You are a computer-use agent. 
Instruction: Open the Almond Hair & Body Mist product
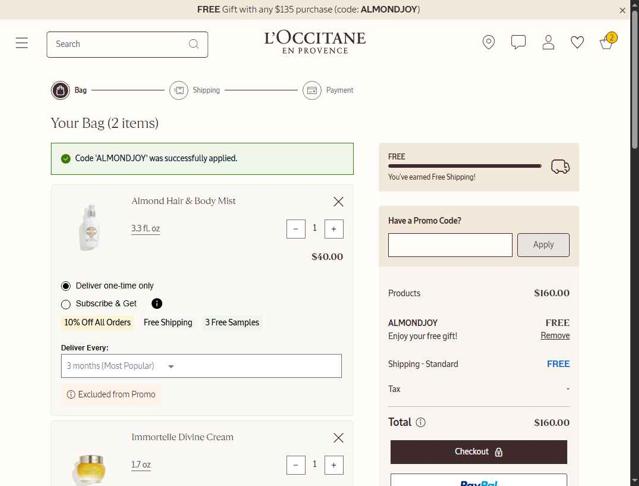point(183,201)
